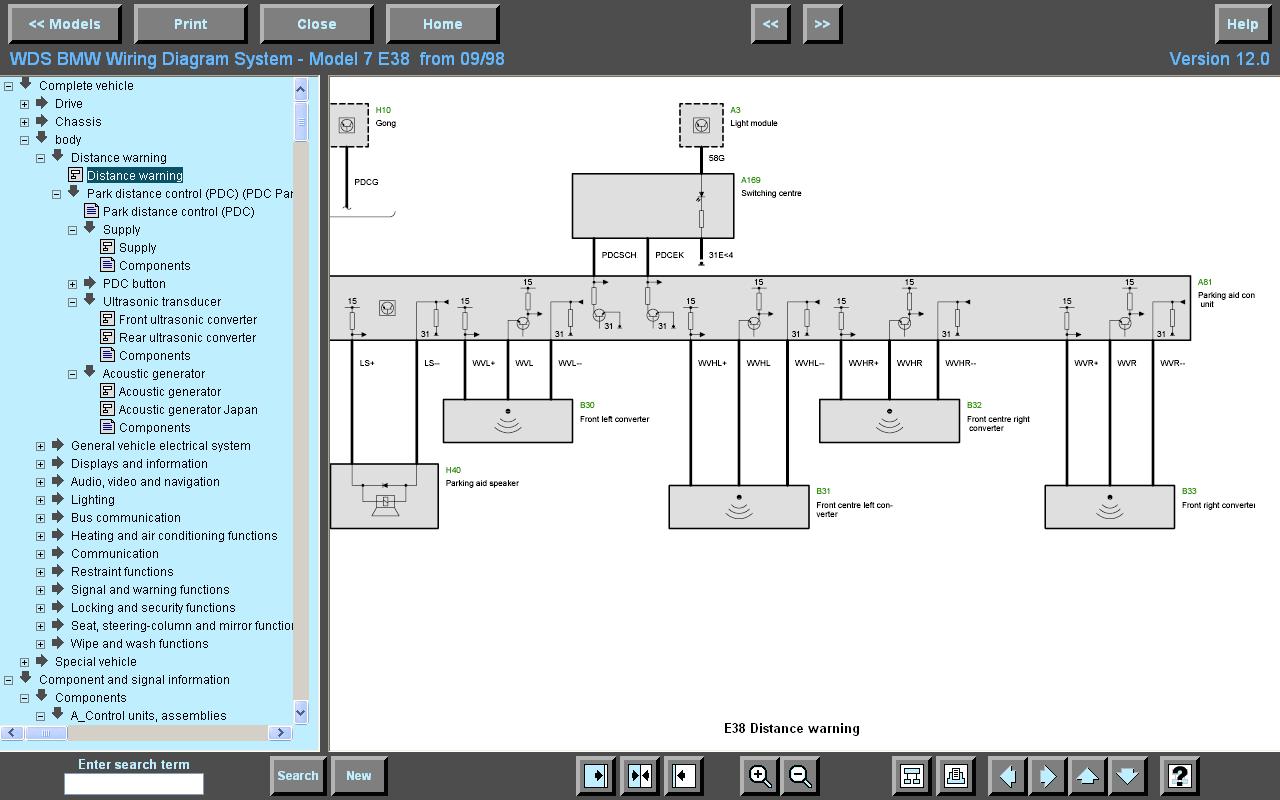This screenshot has width=1280, height=800.
Task: Click the Search button
Action: (x=297, y=776)
